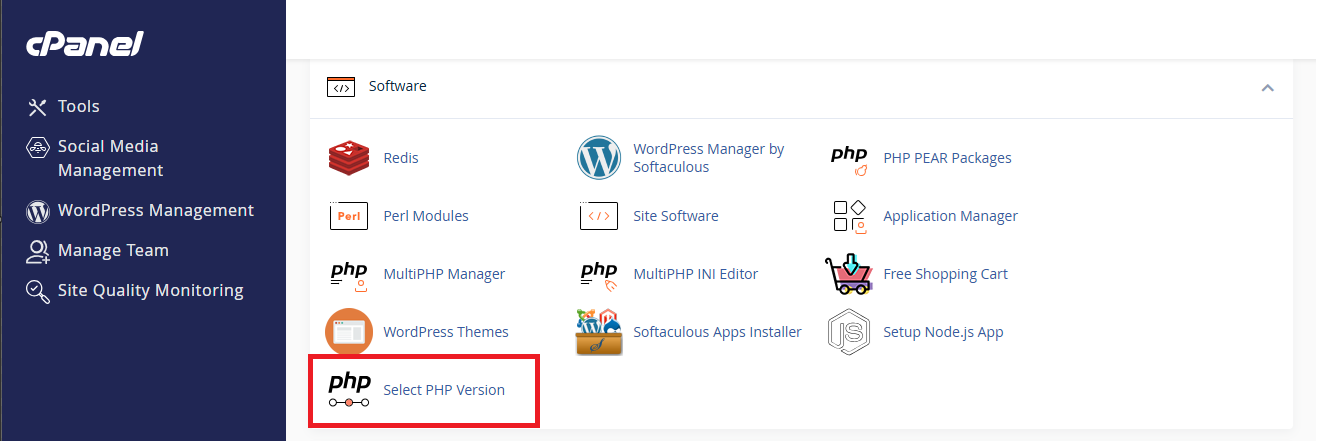Open the Redis icon
1320x441 pixels.
click(349, 158)
